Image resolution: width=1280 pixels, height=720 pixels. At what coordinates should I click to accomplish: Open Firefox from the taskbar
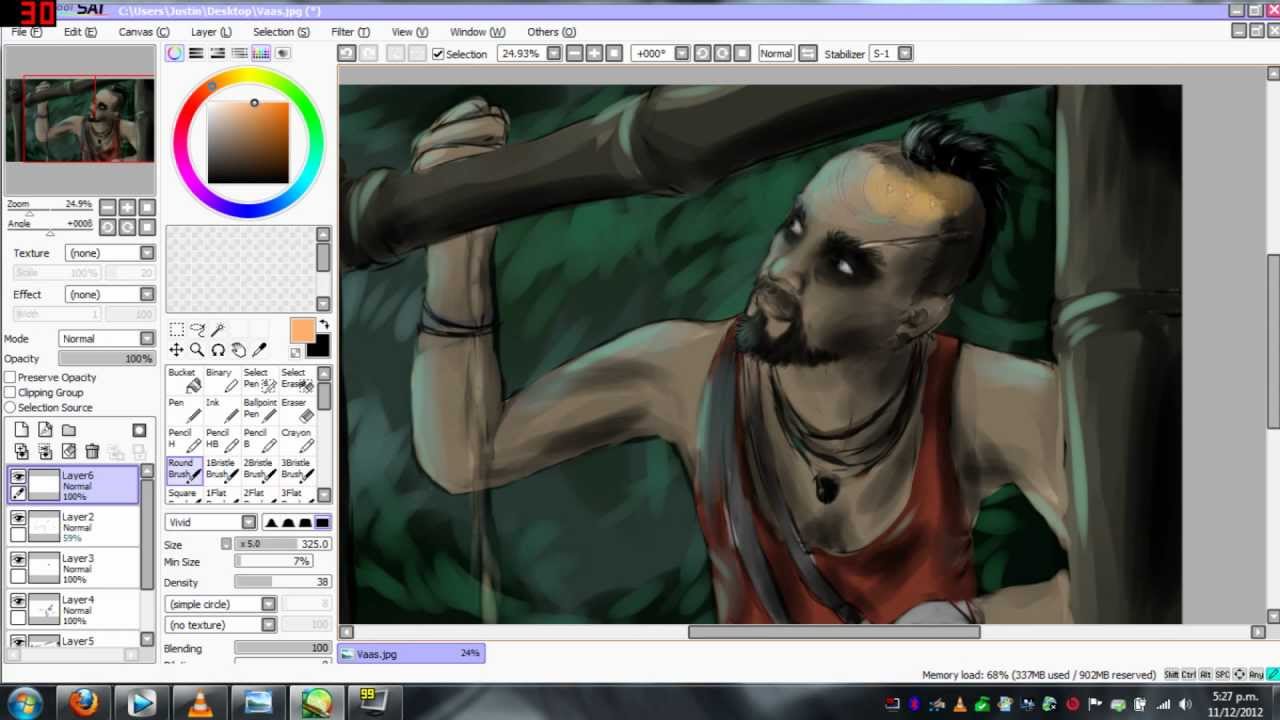click(x=84, y=702)
